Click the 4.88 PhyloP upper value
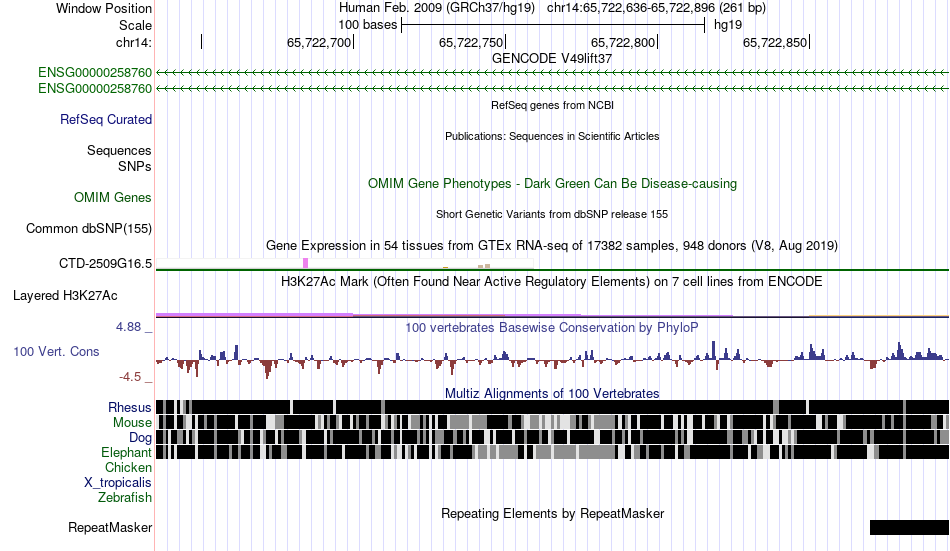Viewport: 950px width, 551px height. (x=128, y=327)
